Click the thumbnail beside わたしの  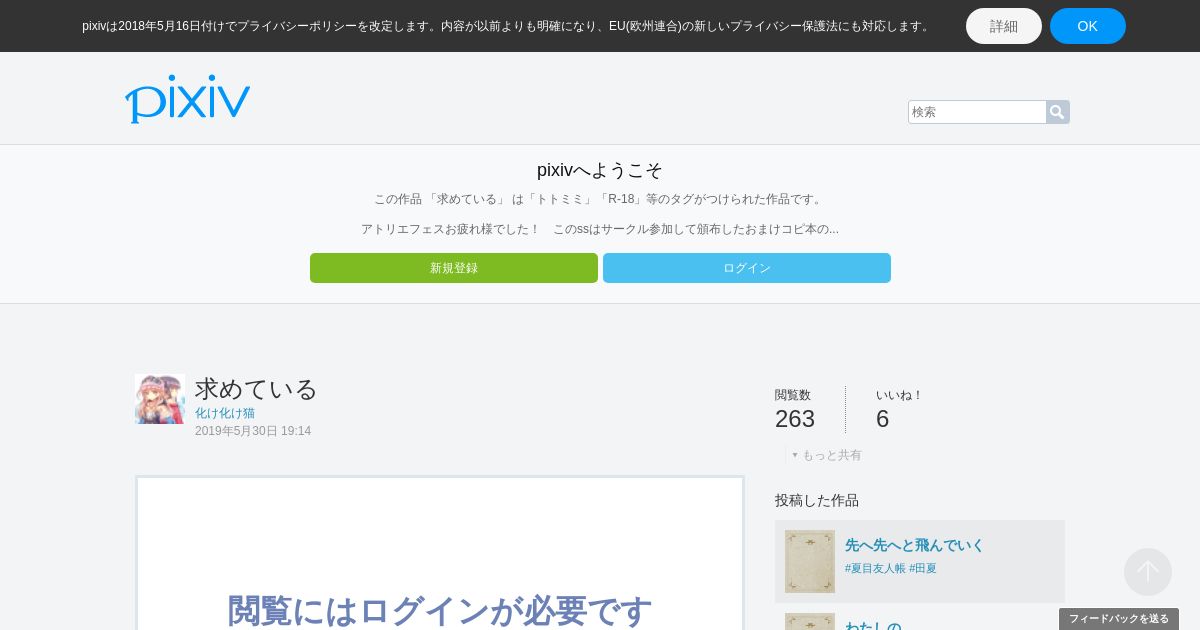[810, 622]
